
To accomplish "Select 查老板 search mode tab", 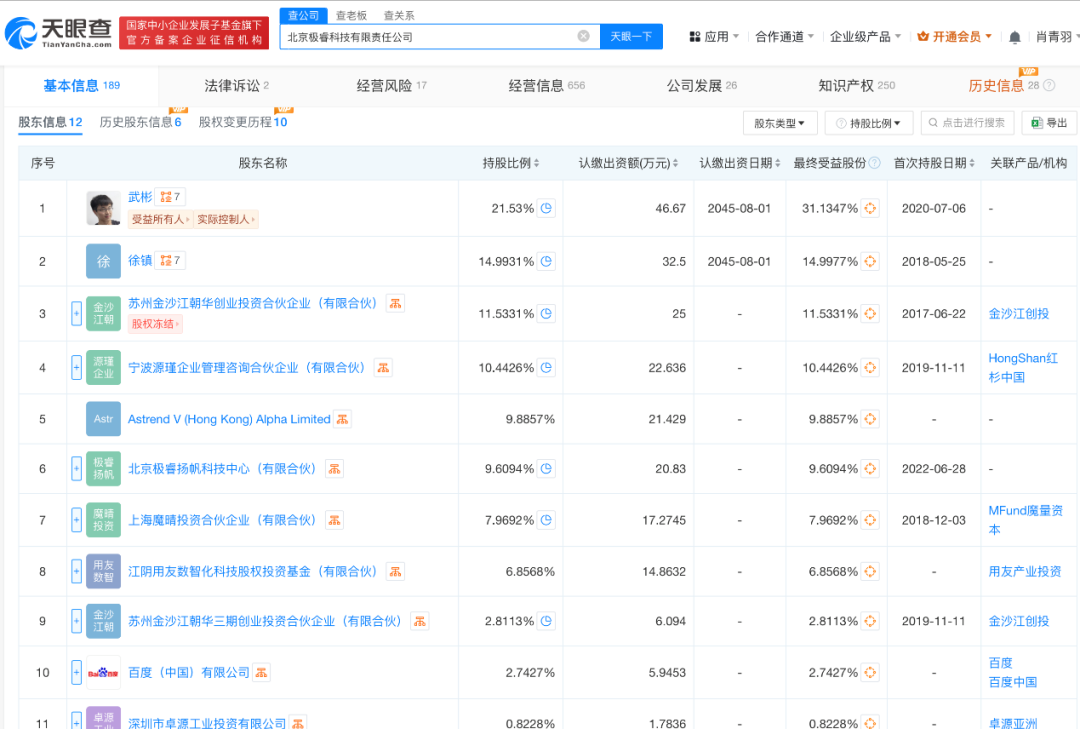I will click(x=351, y=15).
